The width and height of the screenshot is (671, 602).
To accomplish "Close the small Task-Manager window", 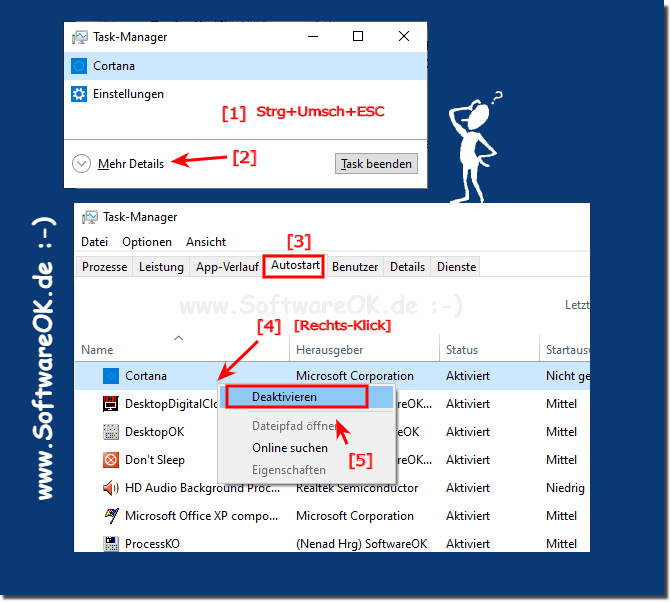I will 404,36.
